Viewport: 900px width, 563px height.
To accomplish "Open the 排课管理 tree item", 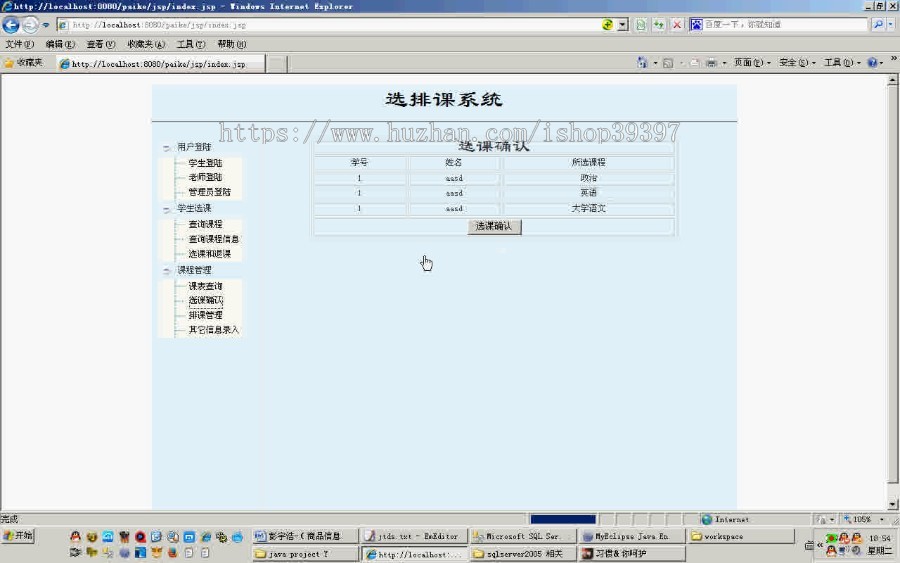I will [x=205, y=315].
